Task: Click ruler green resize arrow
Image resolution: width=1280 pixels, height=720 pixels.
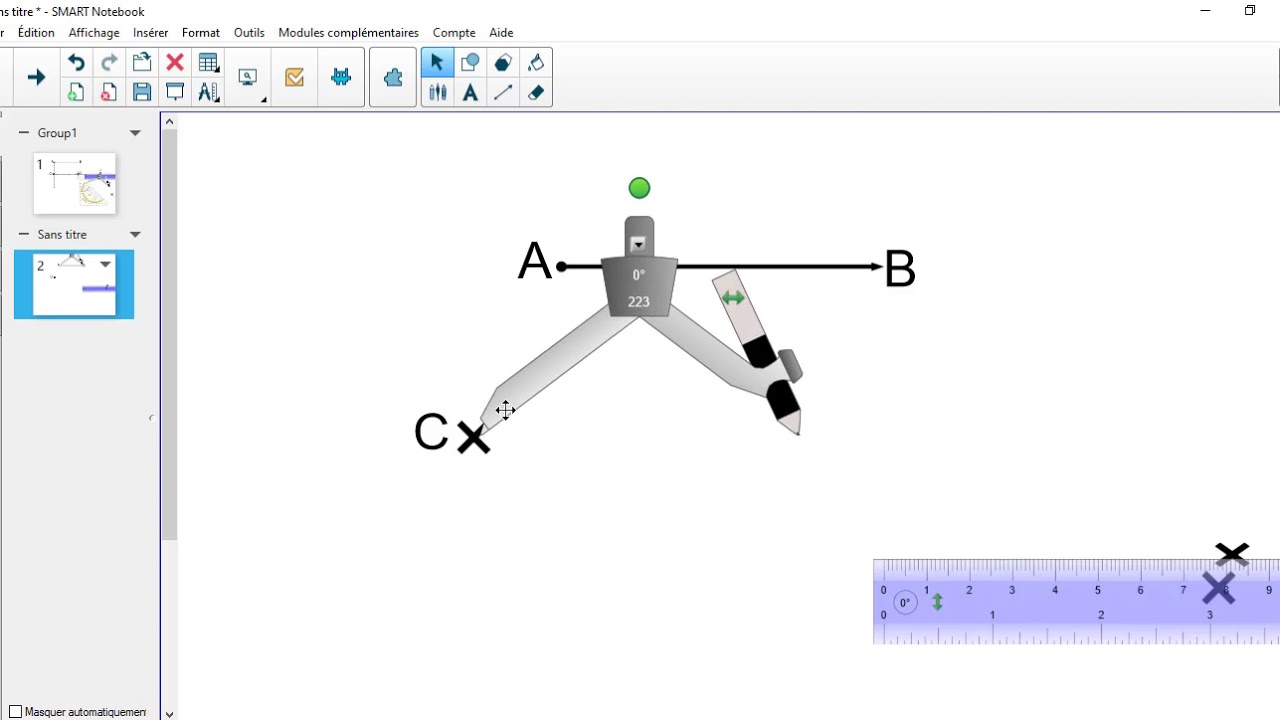Action: pos(937,602)
